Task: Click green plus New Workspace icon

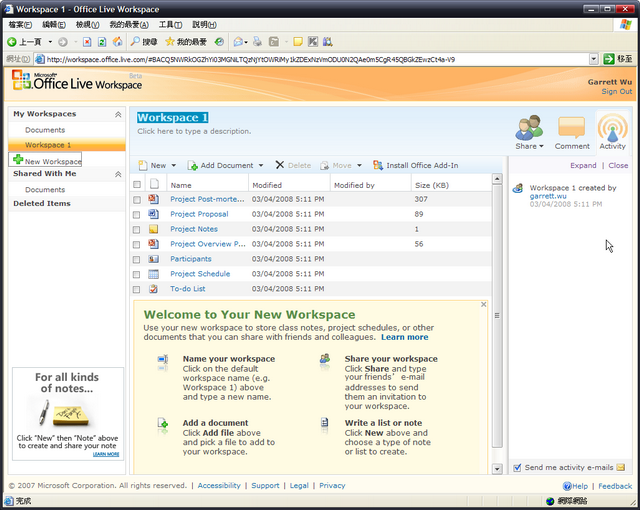Action: click(18, 159)
